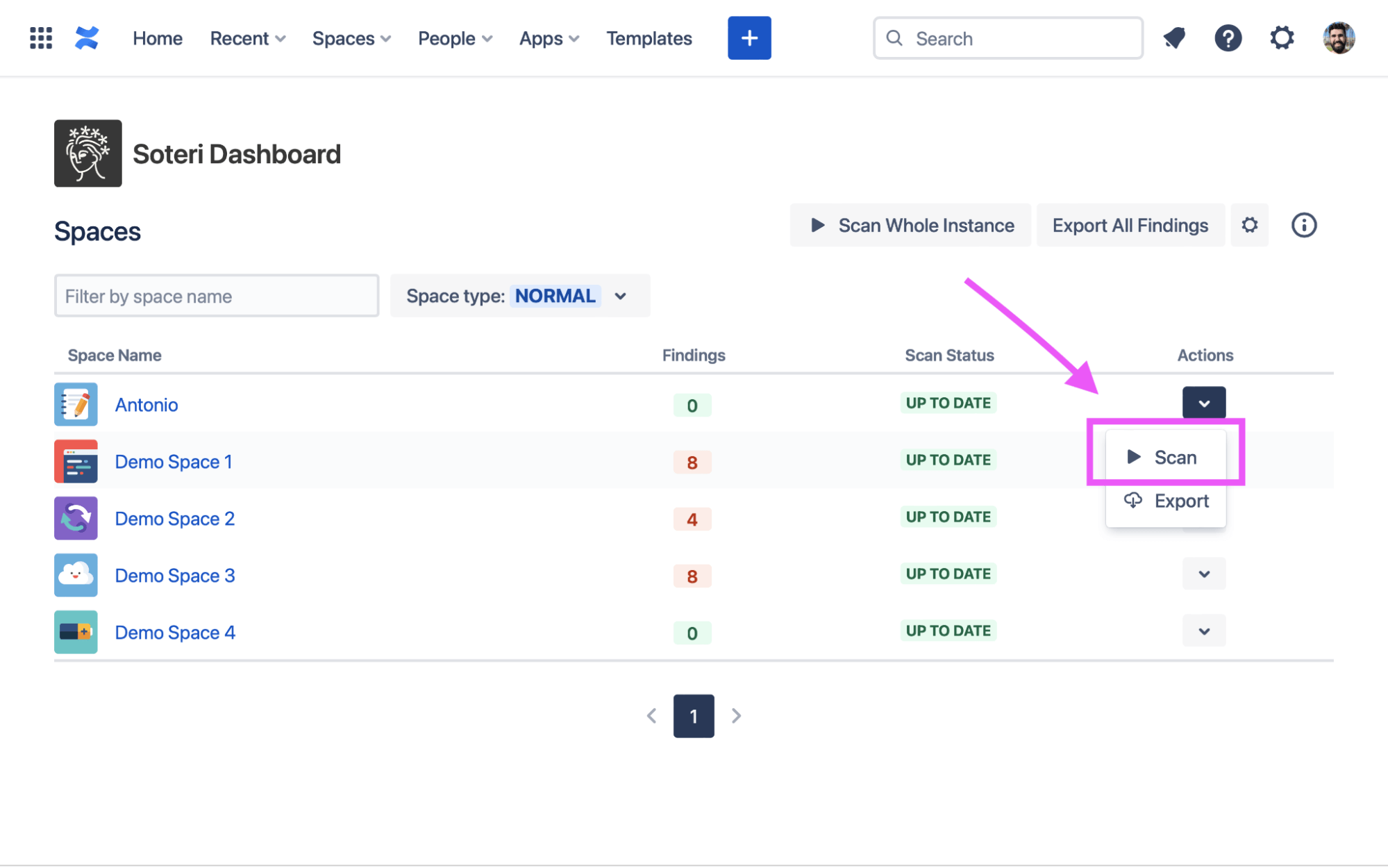Click the Demo Space 1 icon
The width and height of the screenshot is (1388, 868).
[76, 461]
